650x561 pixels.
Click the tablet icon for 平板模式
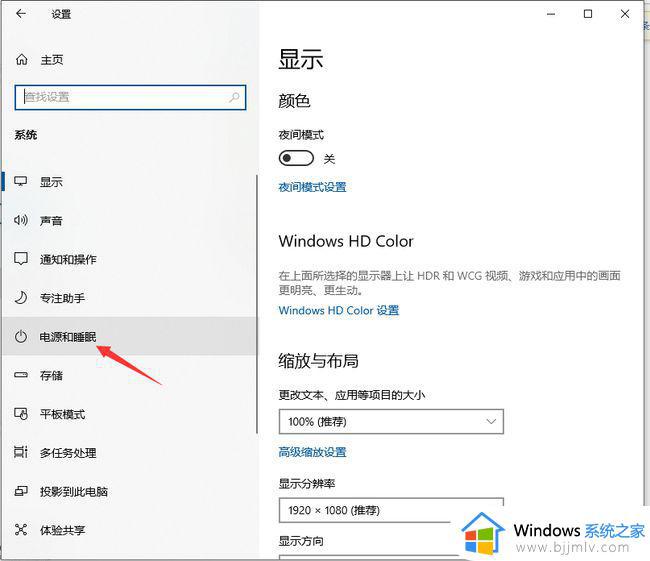point(21,414)
